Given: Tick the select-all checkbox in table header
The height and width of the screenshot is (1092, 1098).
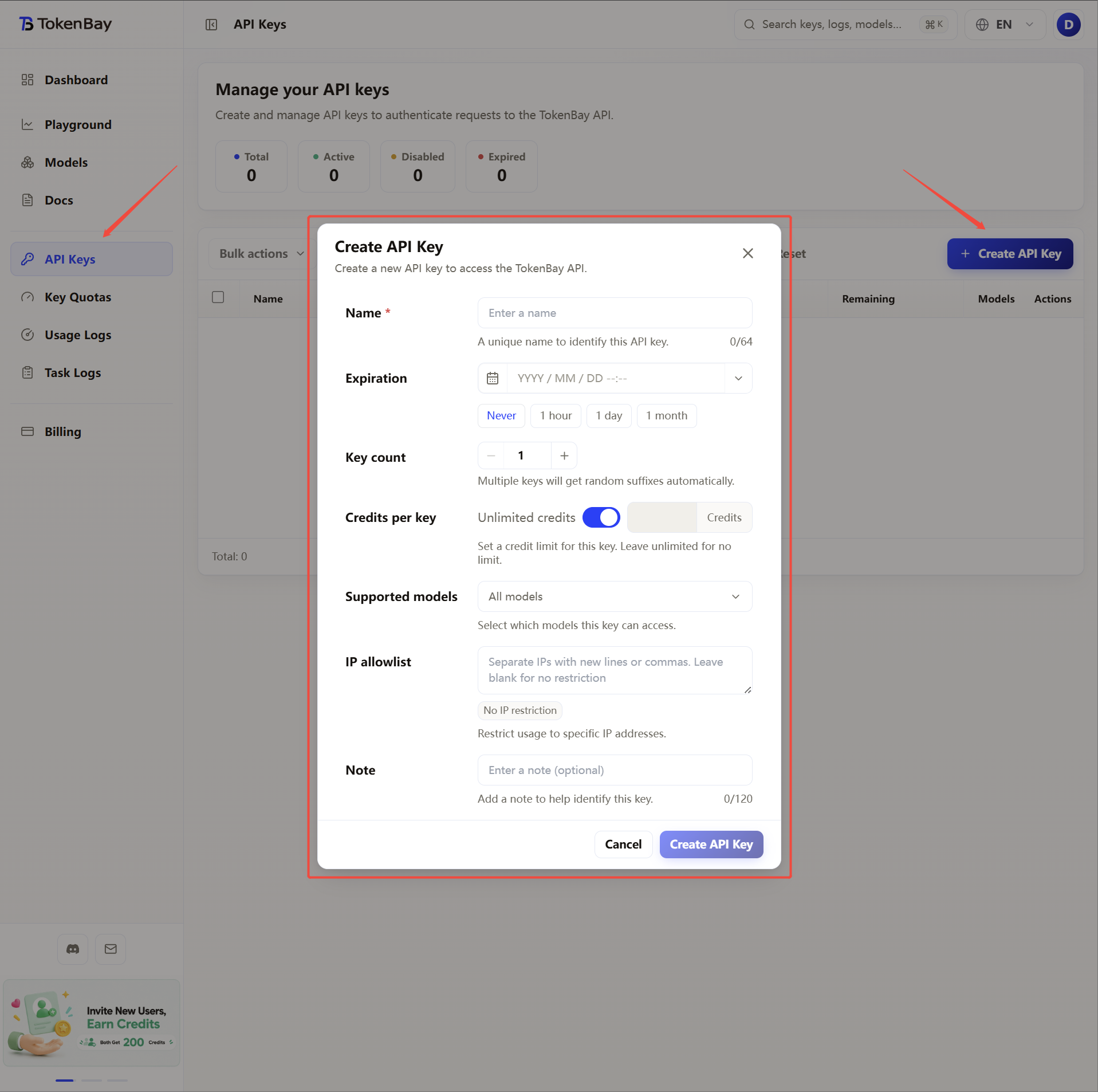Looking at the screenshot, I should 218,297.
